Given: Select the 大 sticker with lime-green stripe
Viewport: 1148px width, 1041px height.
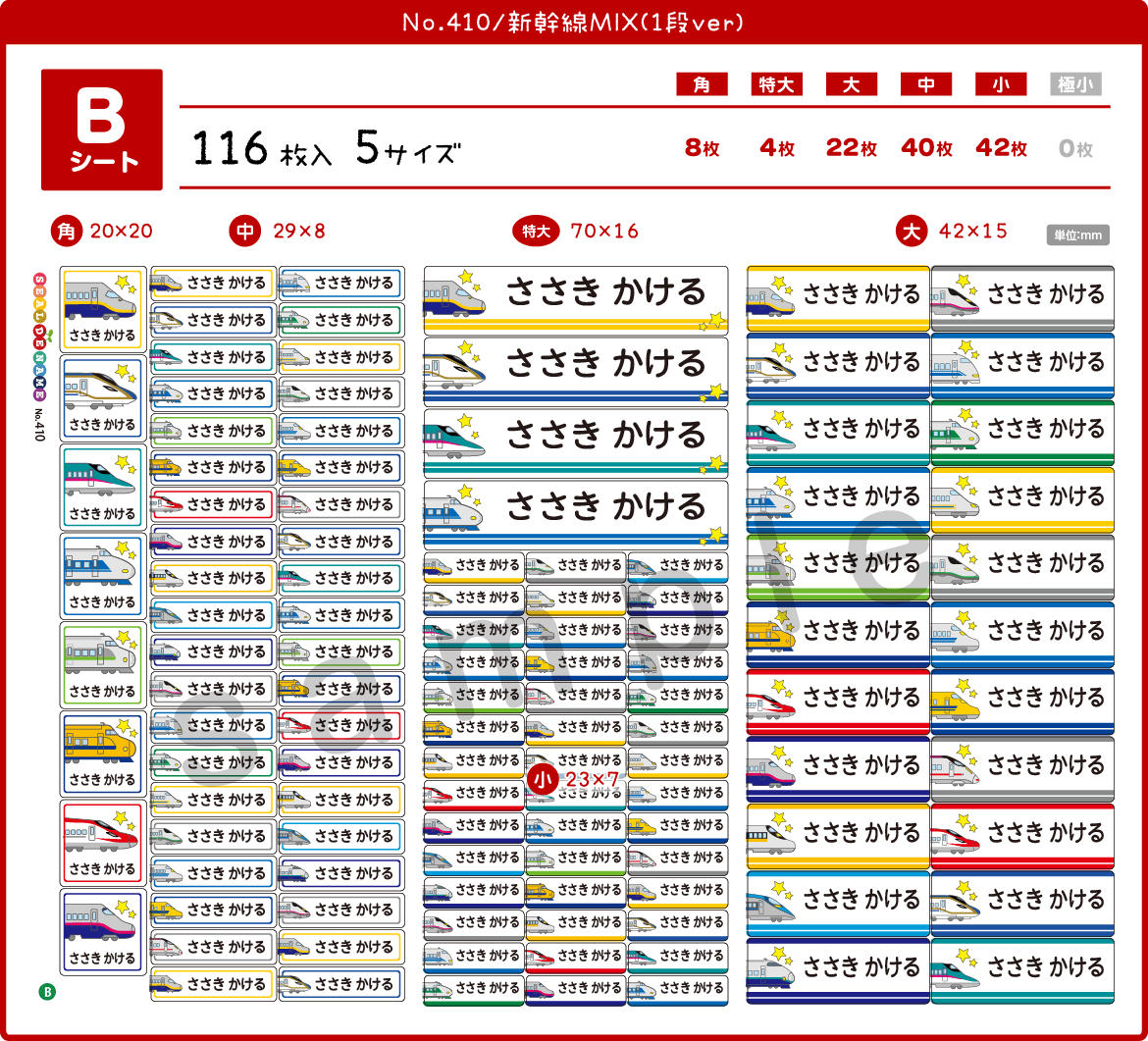Looking at the screenshot, I should 838,567.
